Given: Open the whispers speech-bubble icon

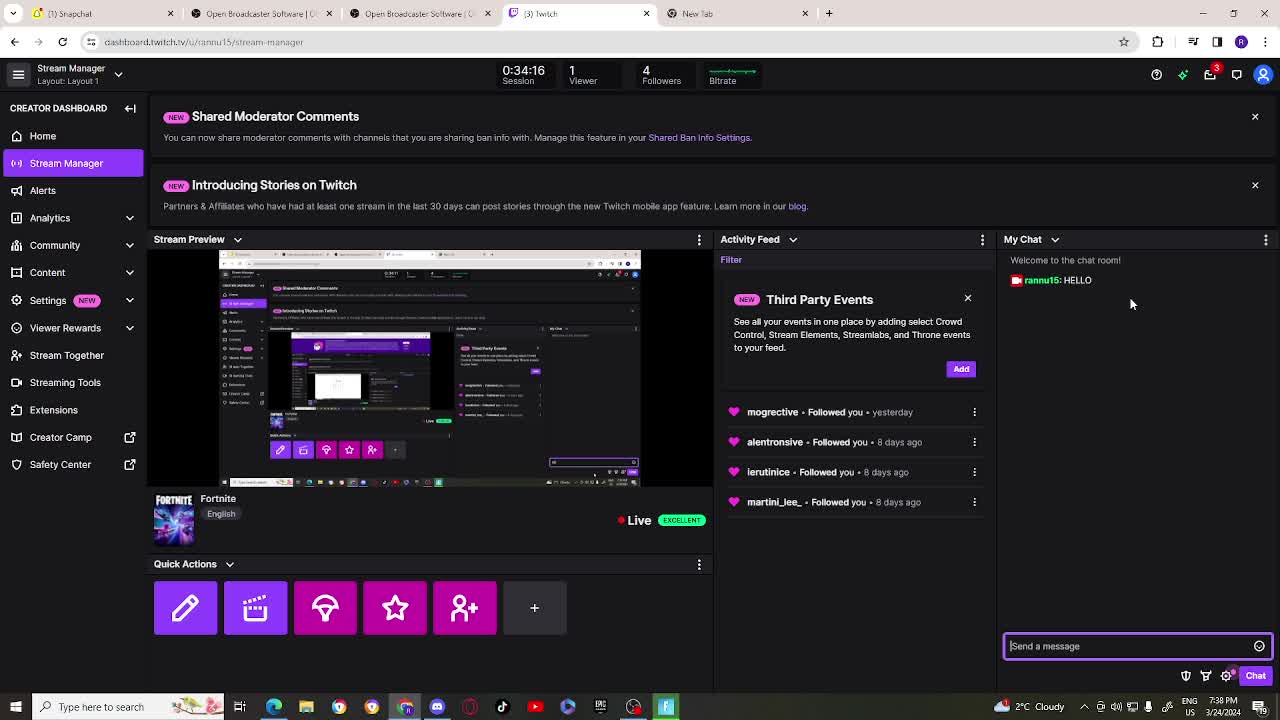Looking at the screenshot, I should (x=1237, y=74).
